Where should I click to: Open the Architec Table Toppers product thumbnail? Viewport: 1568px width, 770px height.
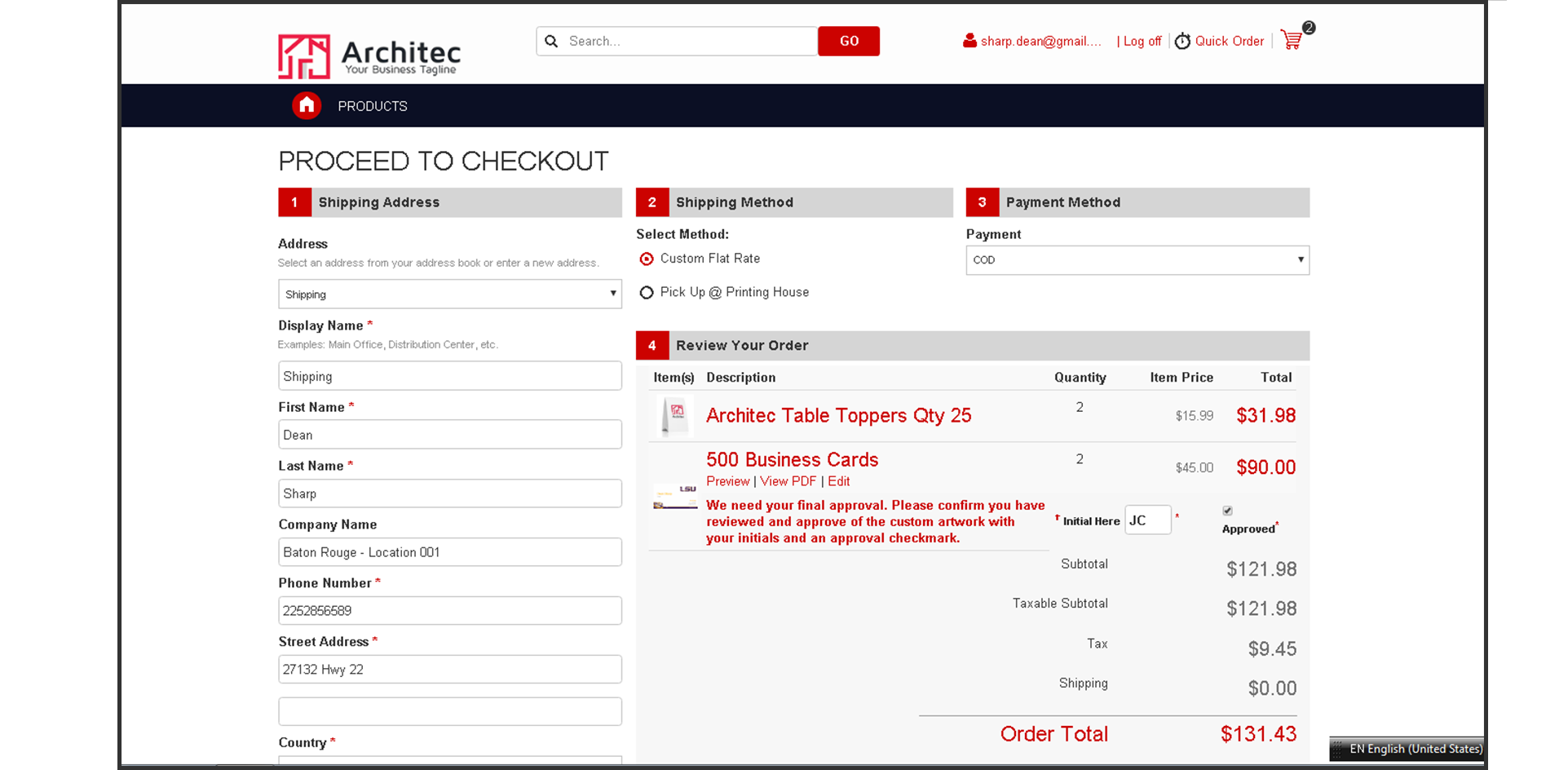pos(674,416)
